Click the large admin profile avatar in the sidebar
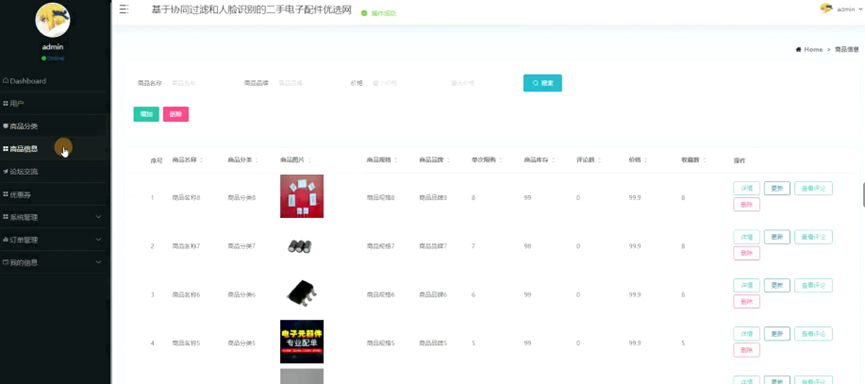Image resolution: width=865 pixels, height=384 pixels. tap(52, 20)
